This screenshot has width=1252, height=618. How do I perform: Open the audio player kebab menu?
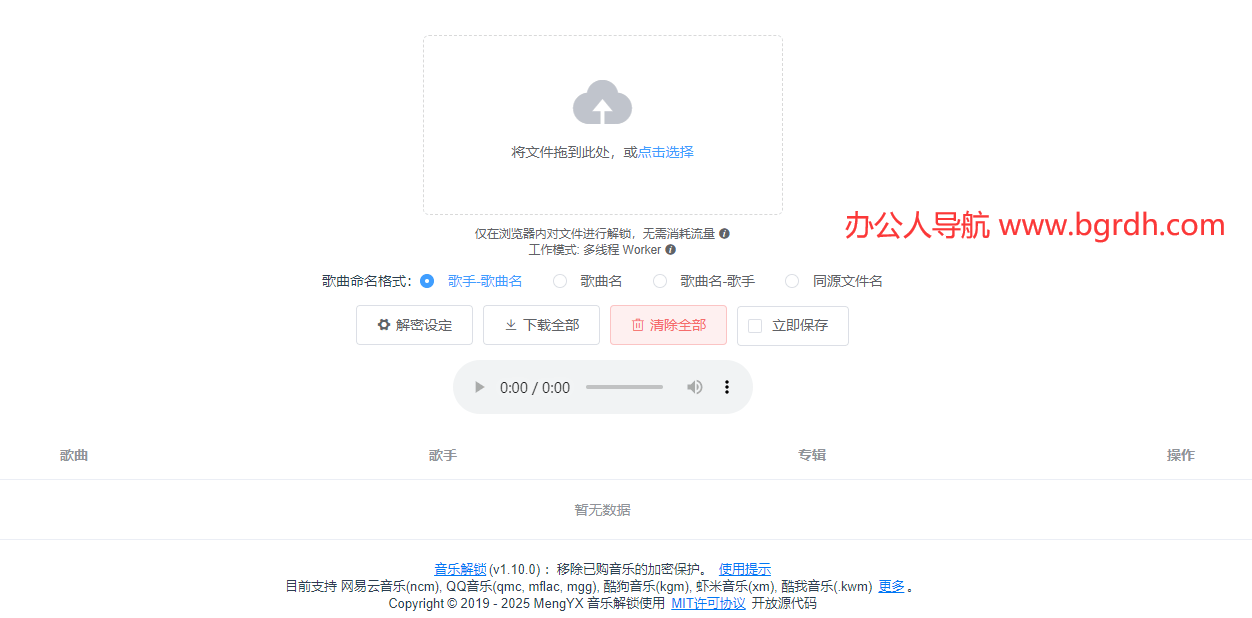727,387
